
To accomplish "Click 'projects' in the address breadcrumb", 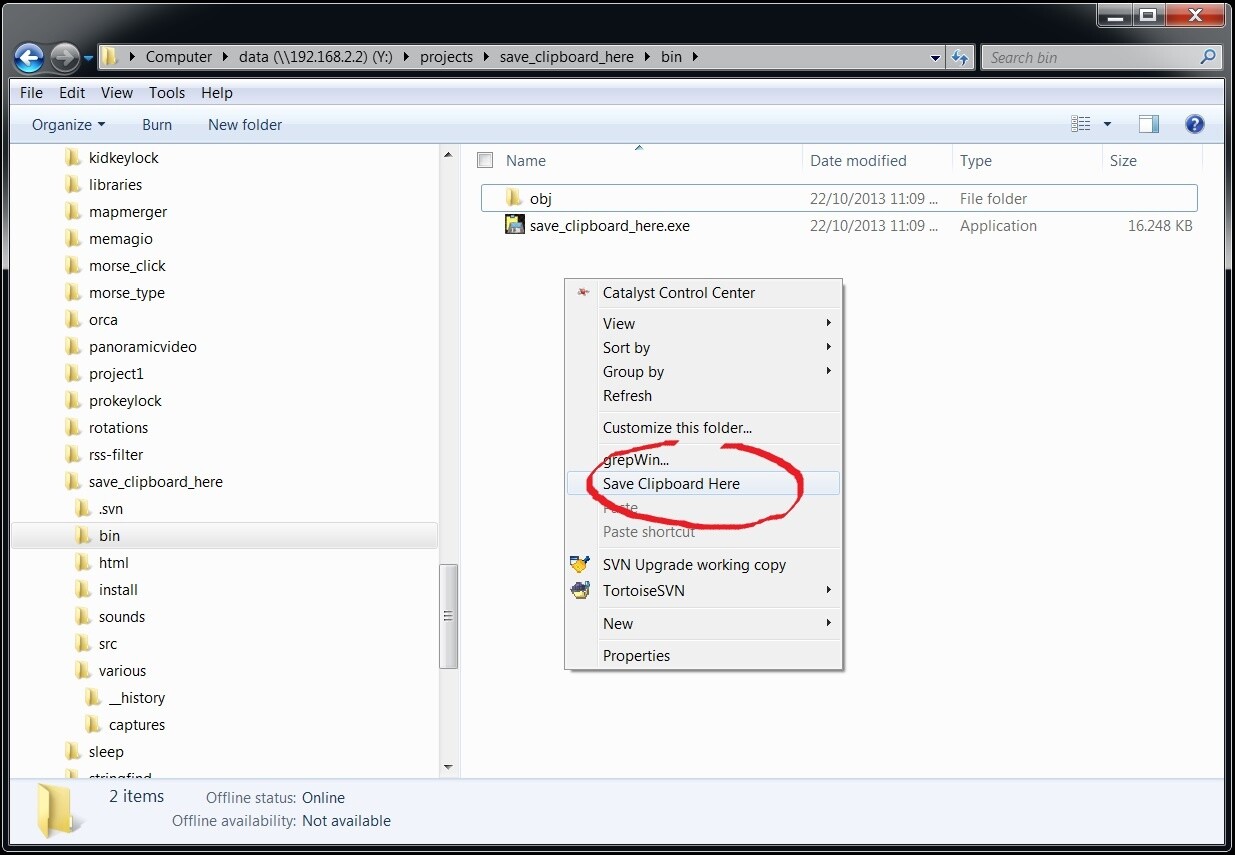I will [446, 57].
